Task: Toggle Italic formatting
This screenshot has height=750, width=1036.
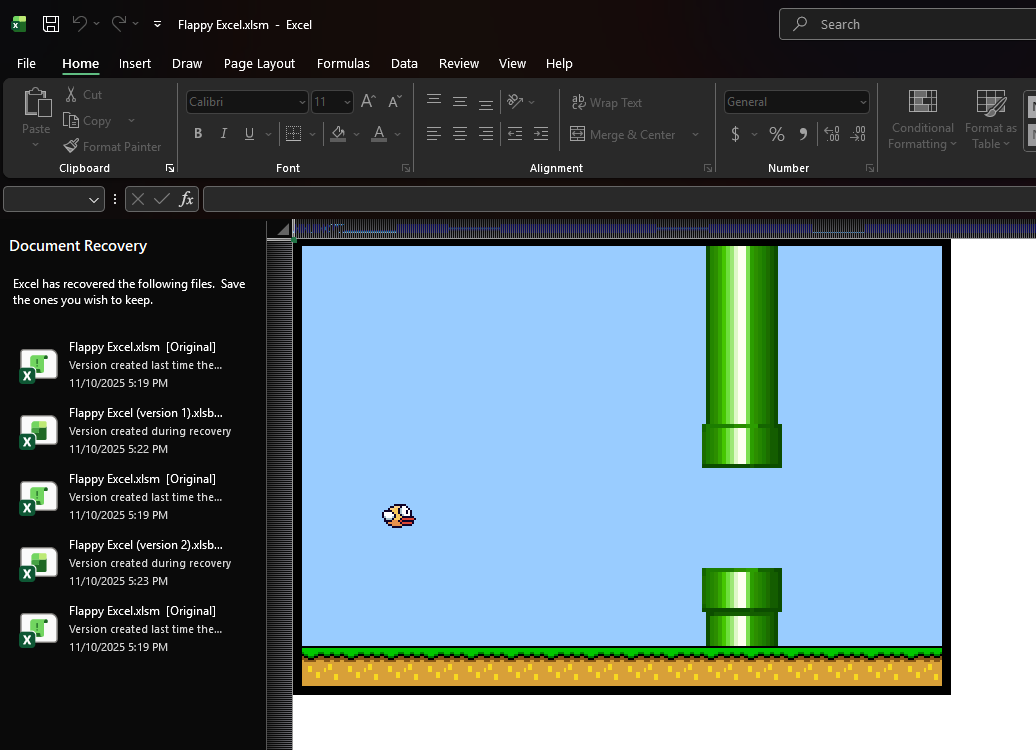Action: pyautogui.click(x=223, y=133)
